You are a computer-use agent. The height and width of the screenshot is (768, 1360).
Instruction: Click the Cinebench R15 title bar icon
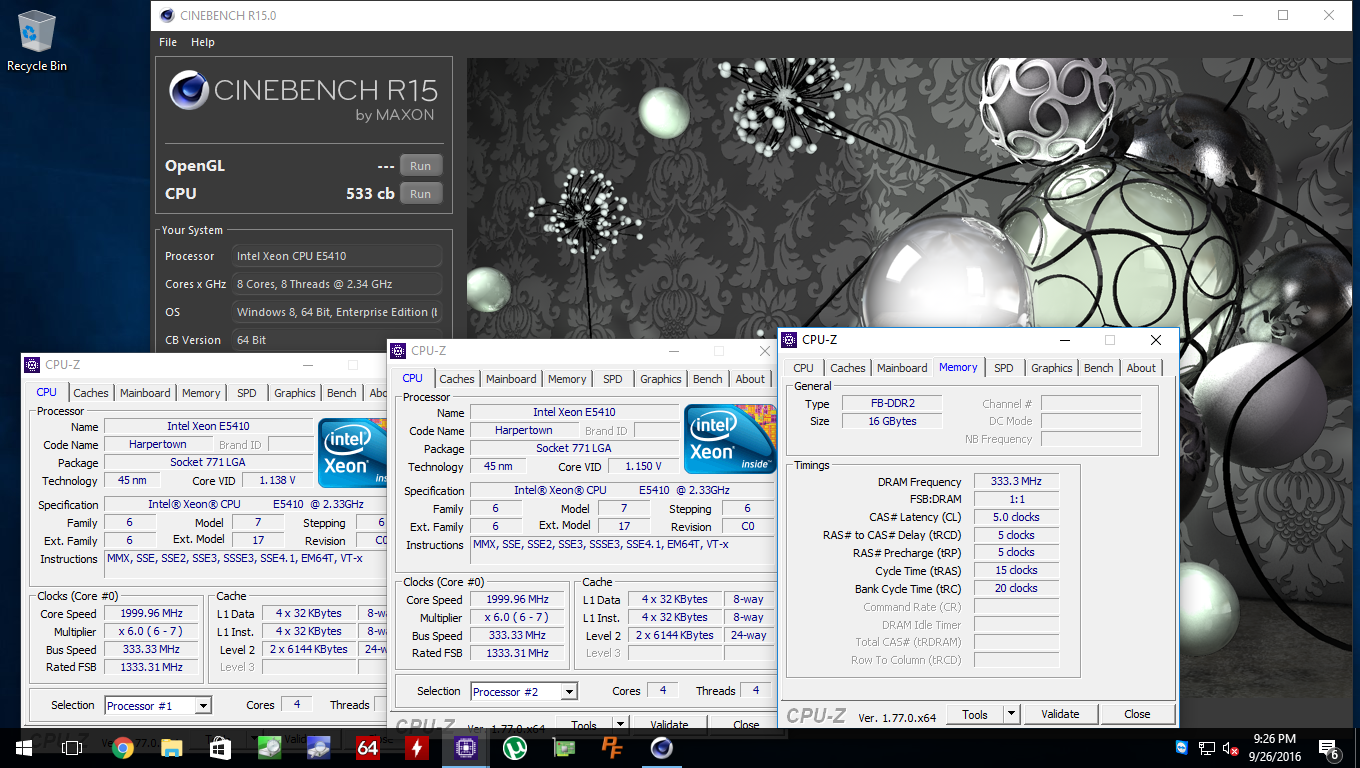click(165, 15)
